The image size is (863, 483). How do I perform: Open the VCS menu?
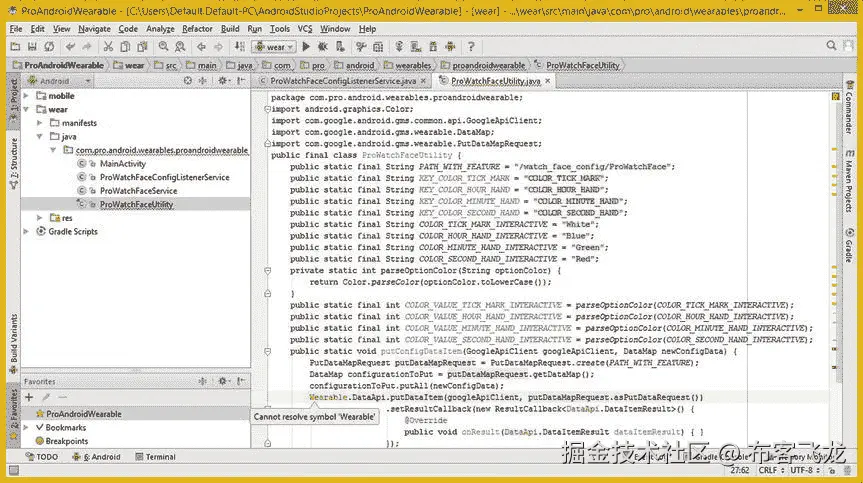point(305,29)
